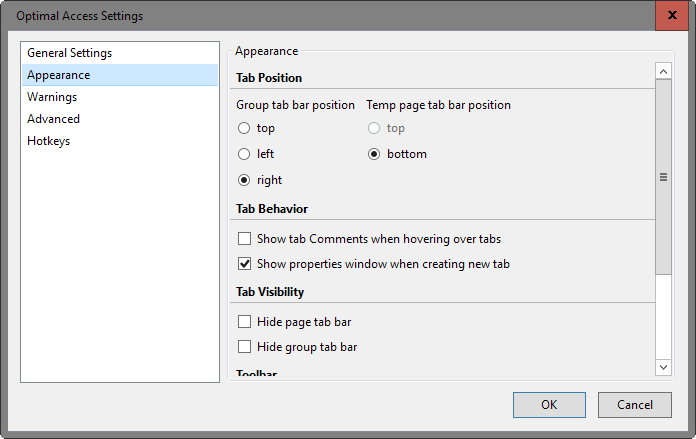
Task: Check the Hide page tab bar option
Action: (x=244, y=322)
